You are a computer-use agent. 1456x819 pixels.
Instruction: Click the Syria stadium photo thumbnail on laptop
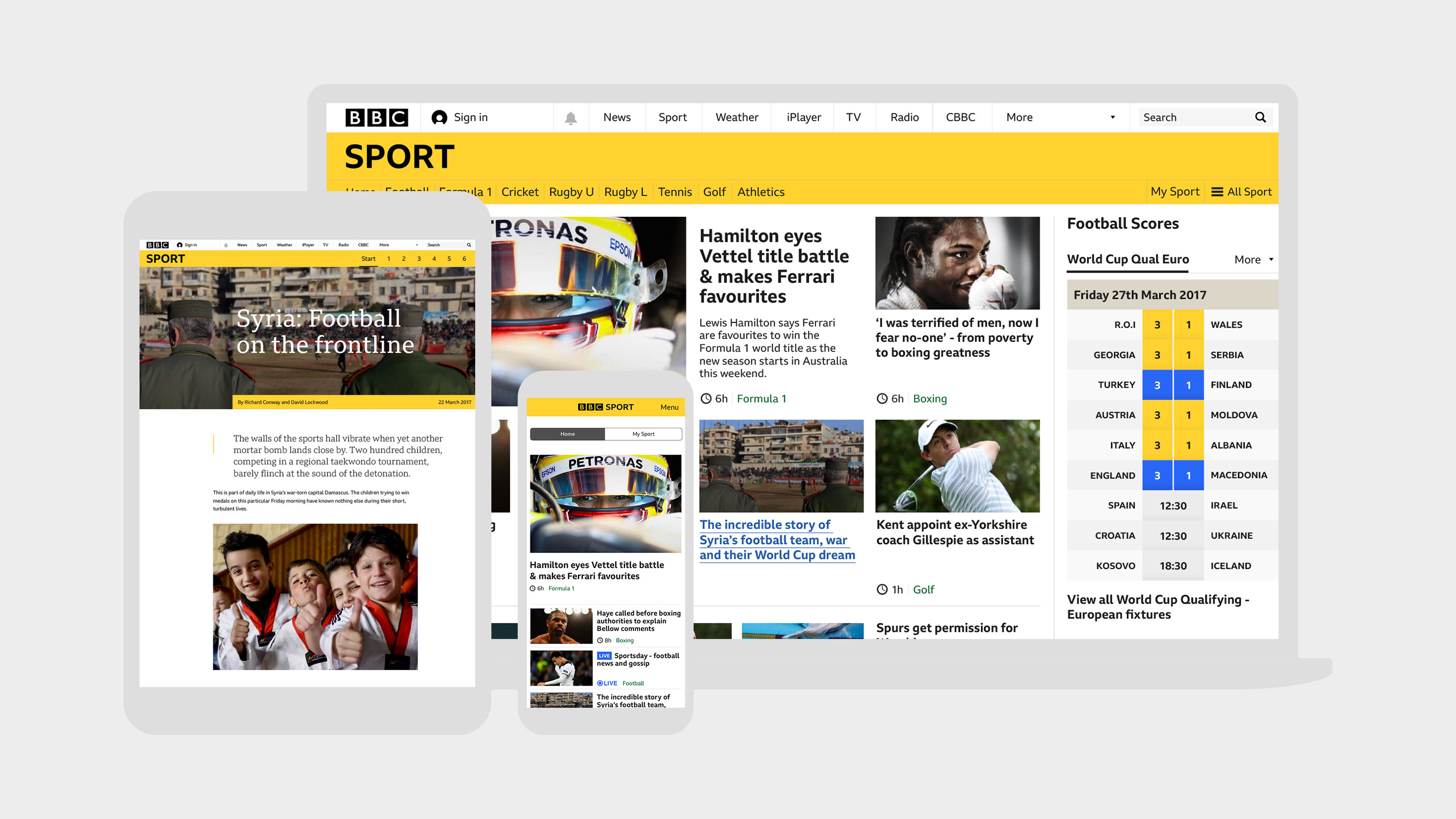[781, 466]
